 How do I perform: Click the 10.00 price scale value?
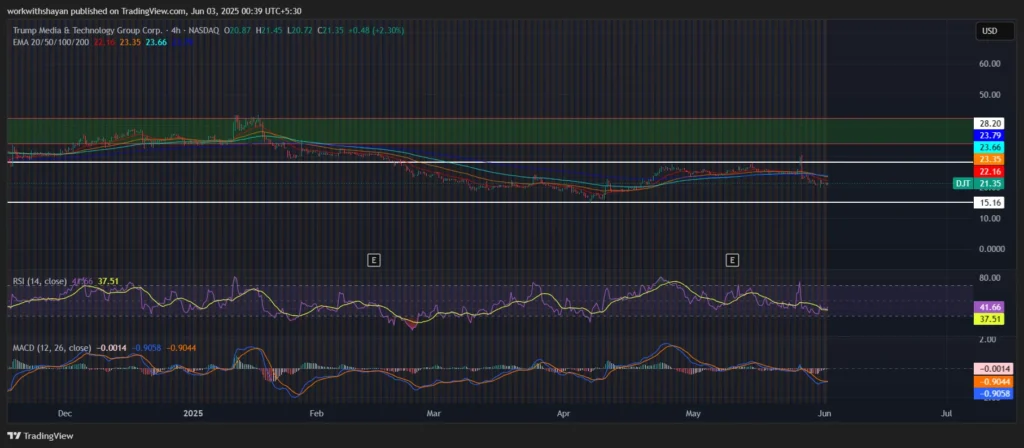point(989,218)
